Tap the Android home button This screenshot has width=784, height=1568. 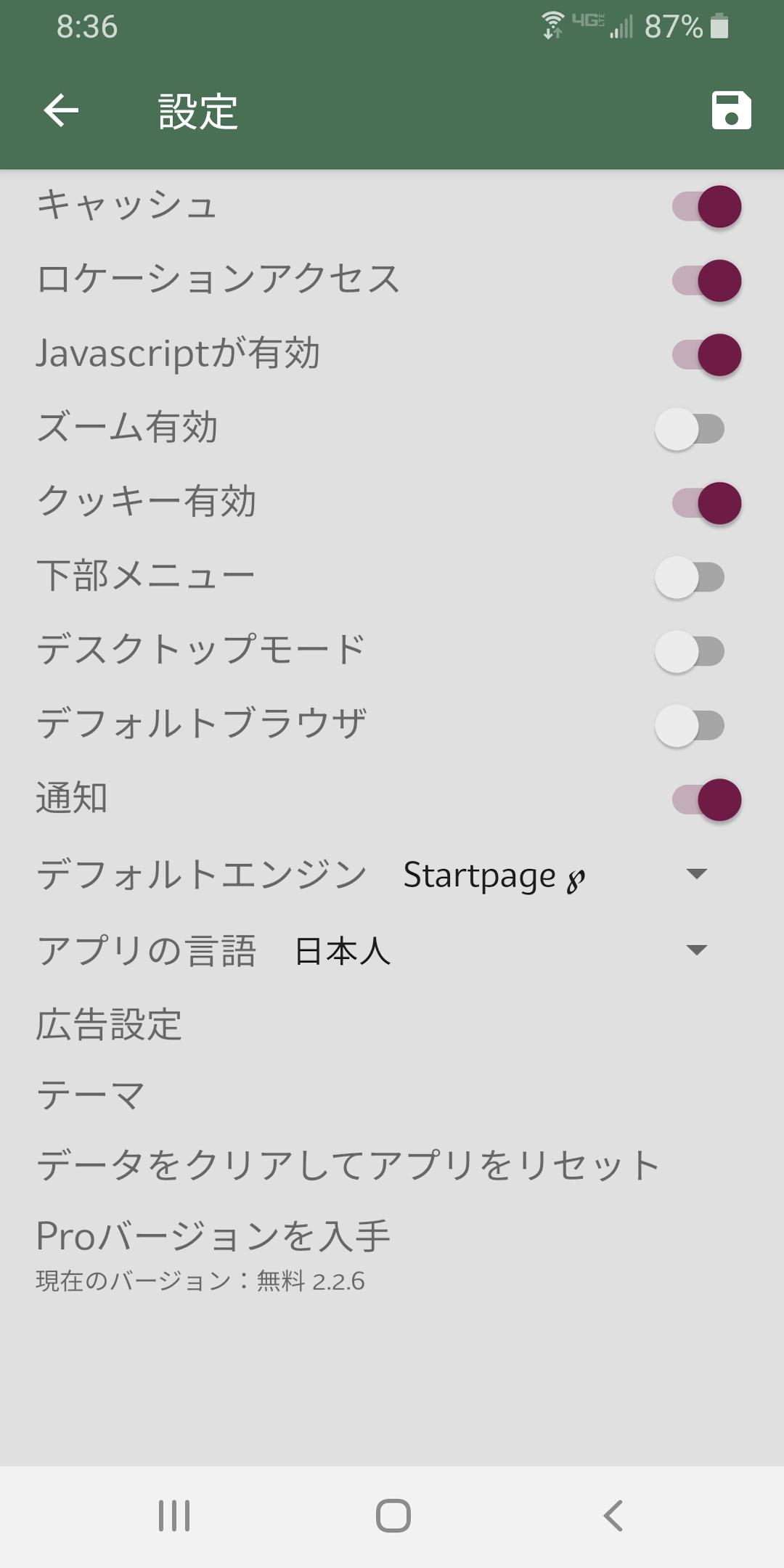pyautogui.click(x=393, y=1516)
